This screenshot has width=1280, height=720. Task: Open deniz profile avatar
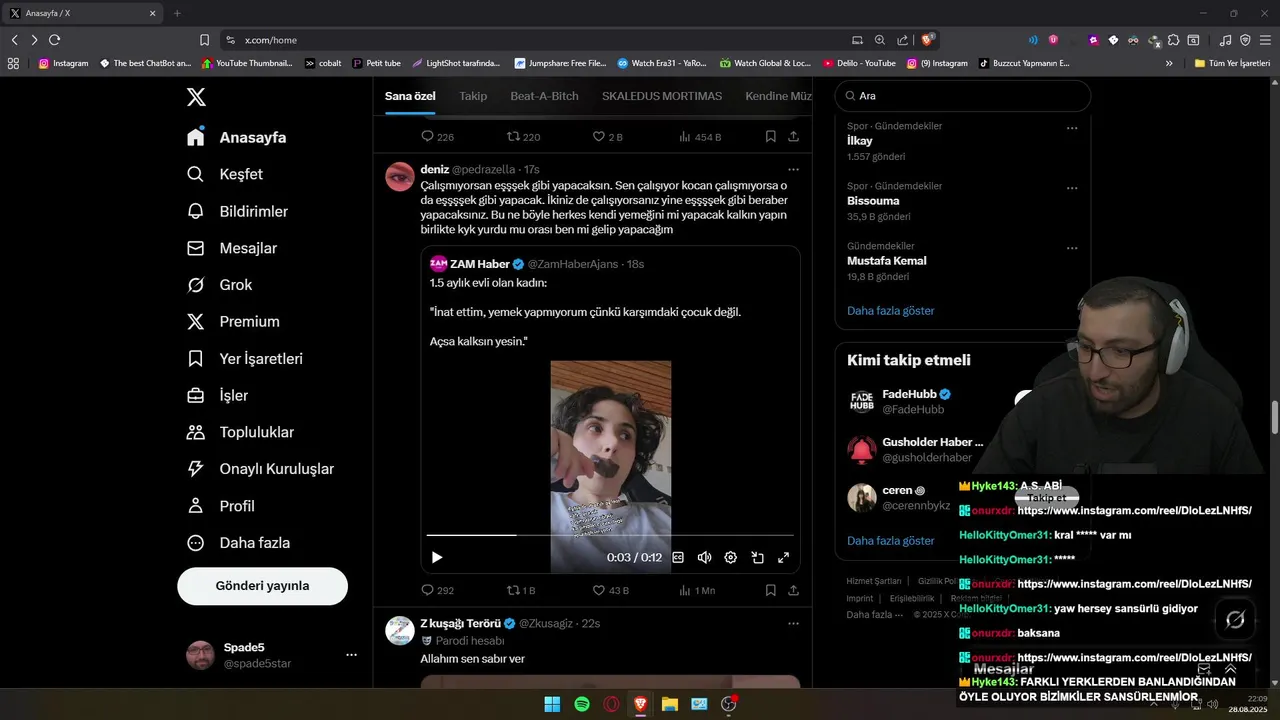point(400,176)
